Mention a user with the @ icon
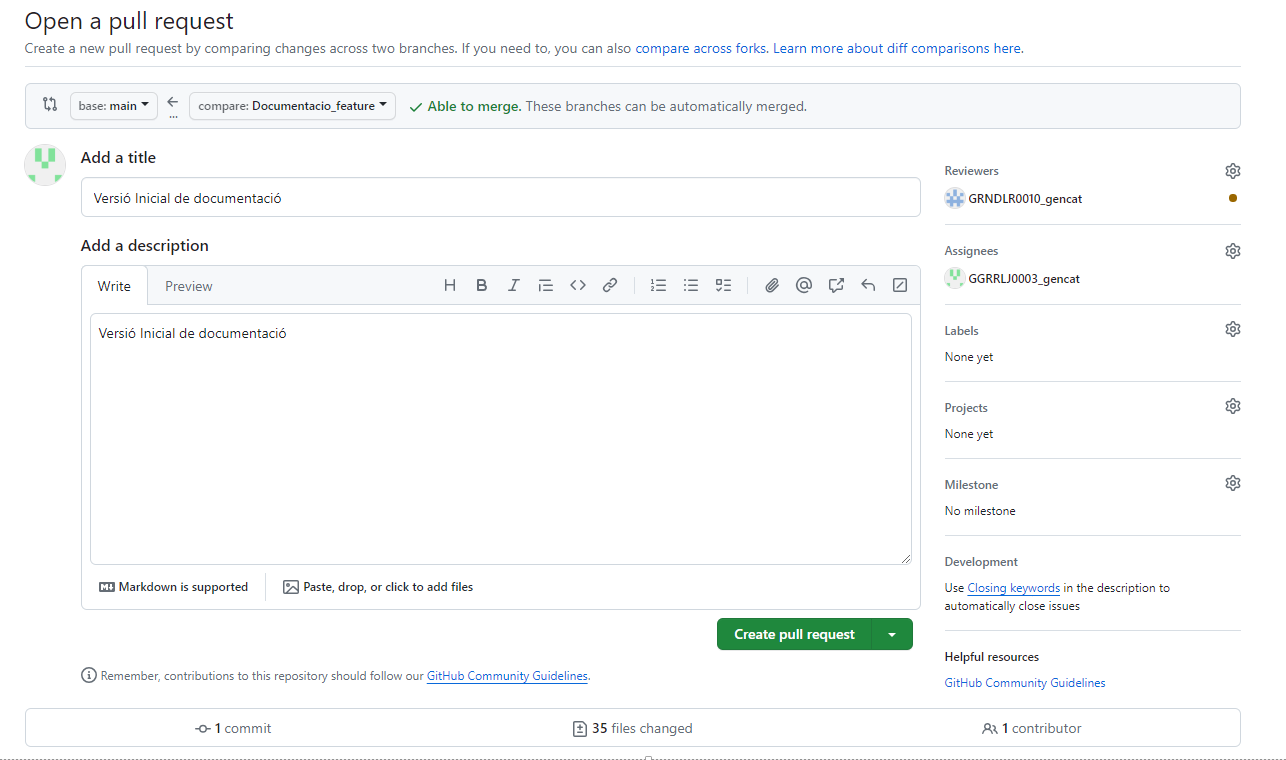Viewport: 1286px width, 760px height. pos(804,285)
